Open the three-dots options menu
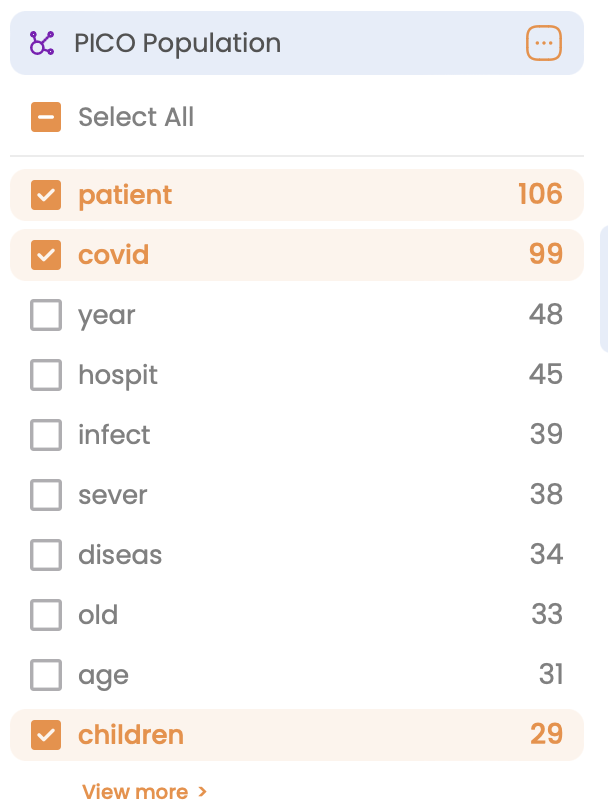Viewport: 608px width, 808px height. click(x=543, y=43)
